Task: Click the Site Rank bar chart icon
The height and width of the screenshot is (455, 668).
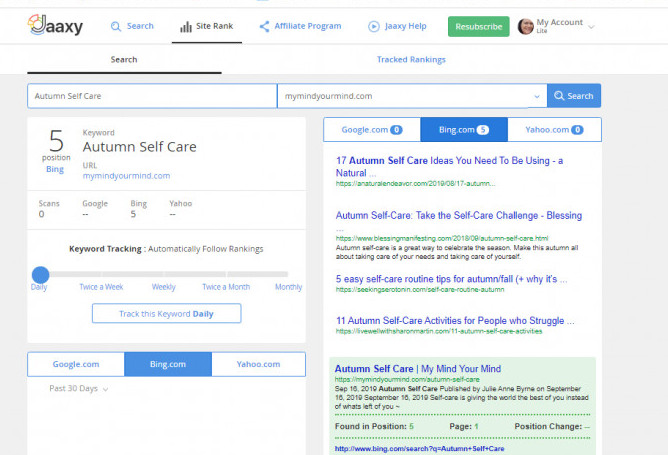Action: click(186, 27)
